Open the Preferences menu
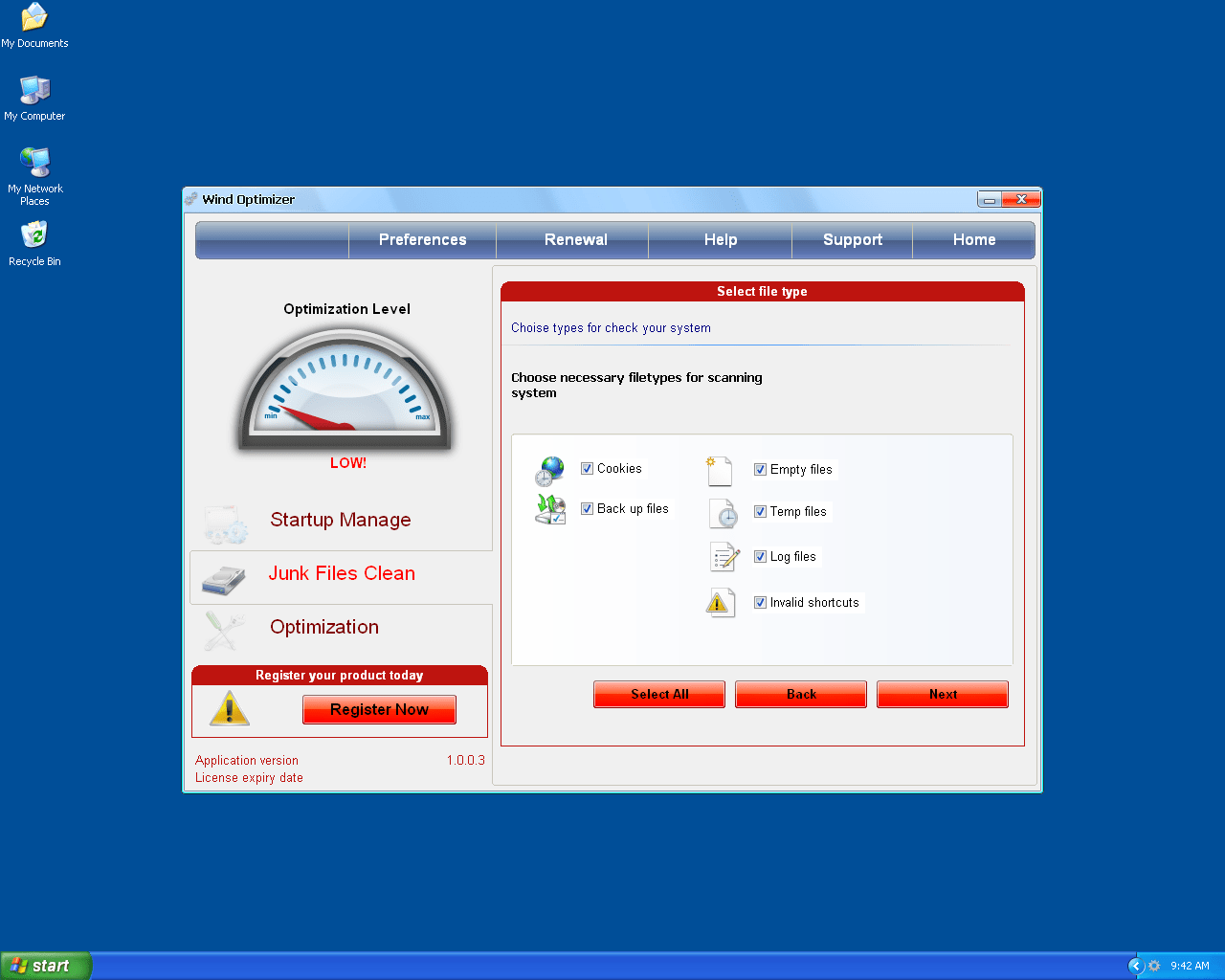The height and width of the screenshot is (980, 1225). (x=422, y=239)
